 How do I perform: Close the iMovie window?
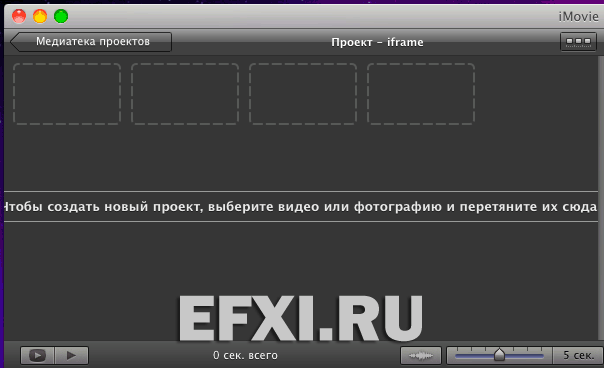click(19, 16)
